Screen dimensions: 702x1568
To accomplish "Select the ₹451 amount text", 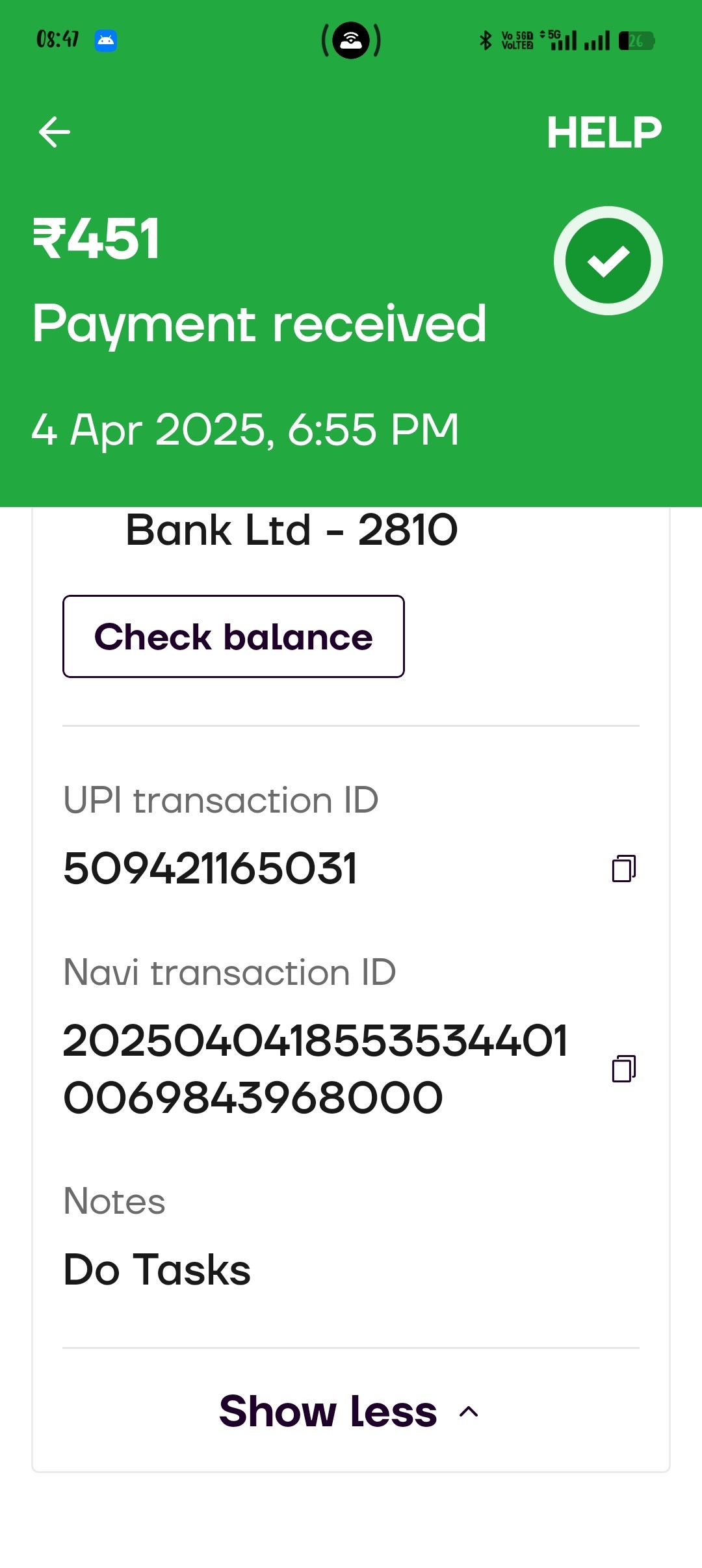I will click(x=96, y=239).
